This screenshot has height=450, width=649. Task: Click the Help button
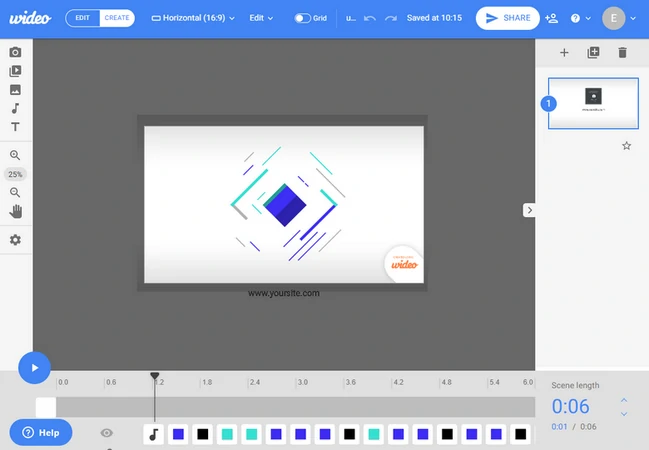click(41, 433)
